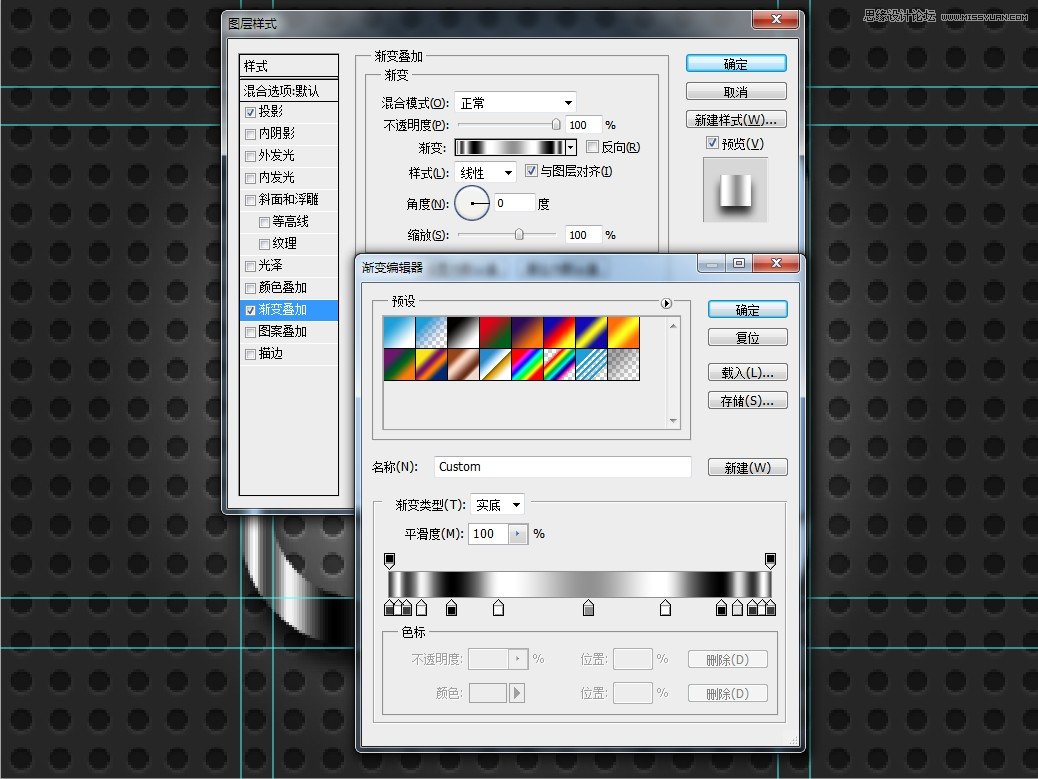Viewport: 1038px width, 779px height.
Task: Click the left black opacity stop above gradient
Action: pyautogui.click(x=390, y=559)
